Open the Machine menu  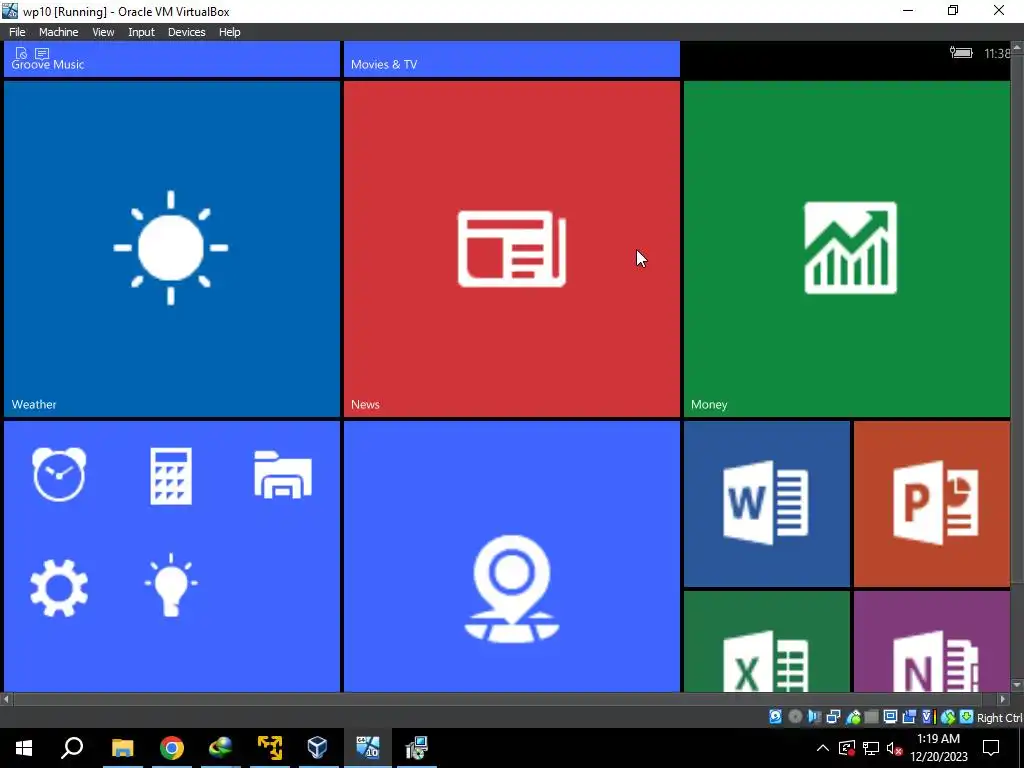click(59, 32)
